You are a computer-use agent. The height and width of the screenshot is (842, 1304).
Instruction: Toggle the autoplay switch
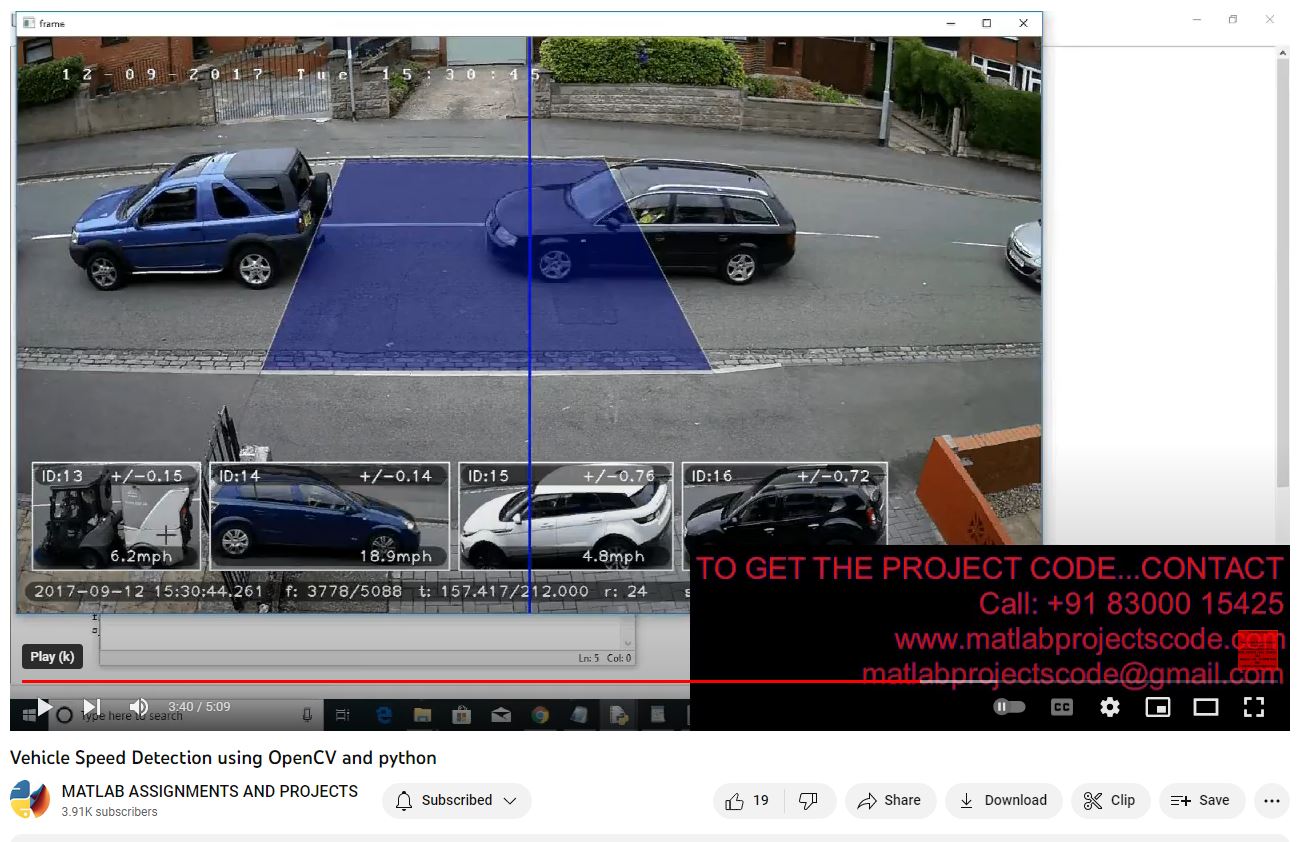[1010, 707]
